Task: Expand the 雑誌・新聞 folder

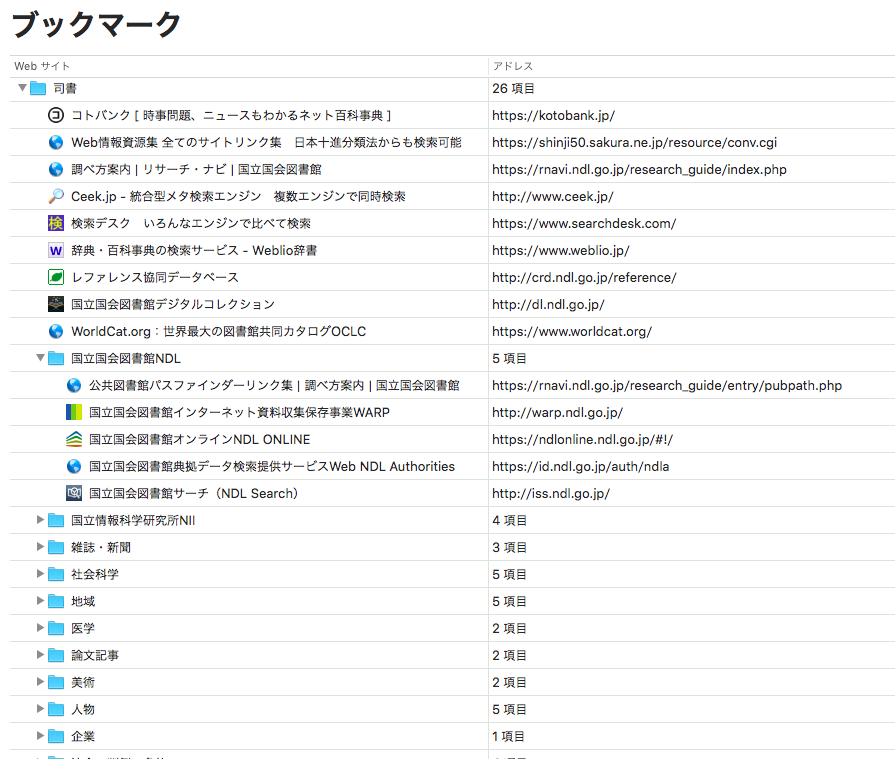Action: [x=40, y=547]
